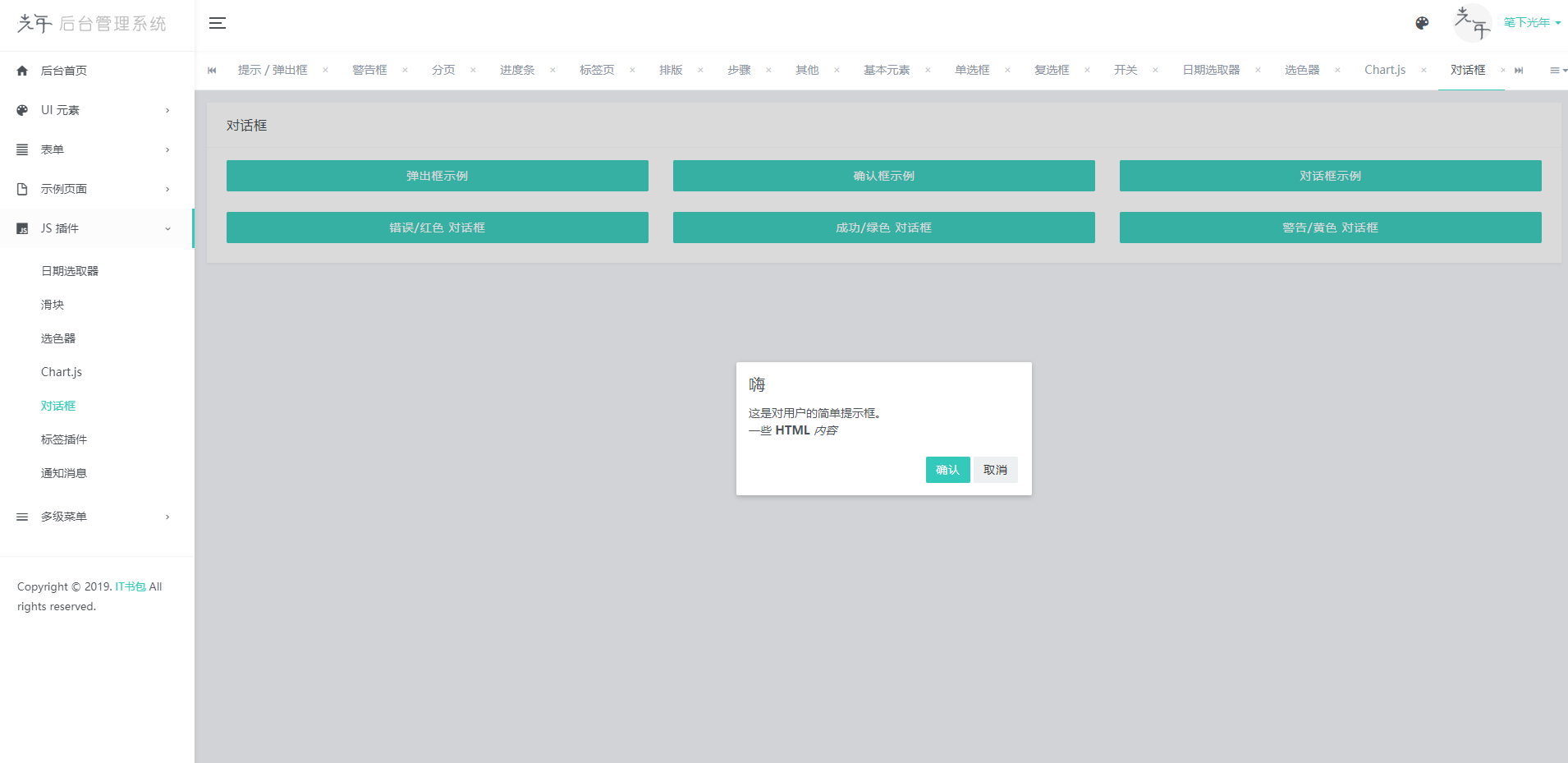Switch to the 其他 tab
1568x763 pixels.
pyautogui.click(x=807, y=70)
